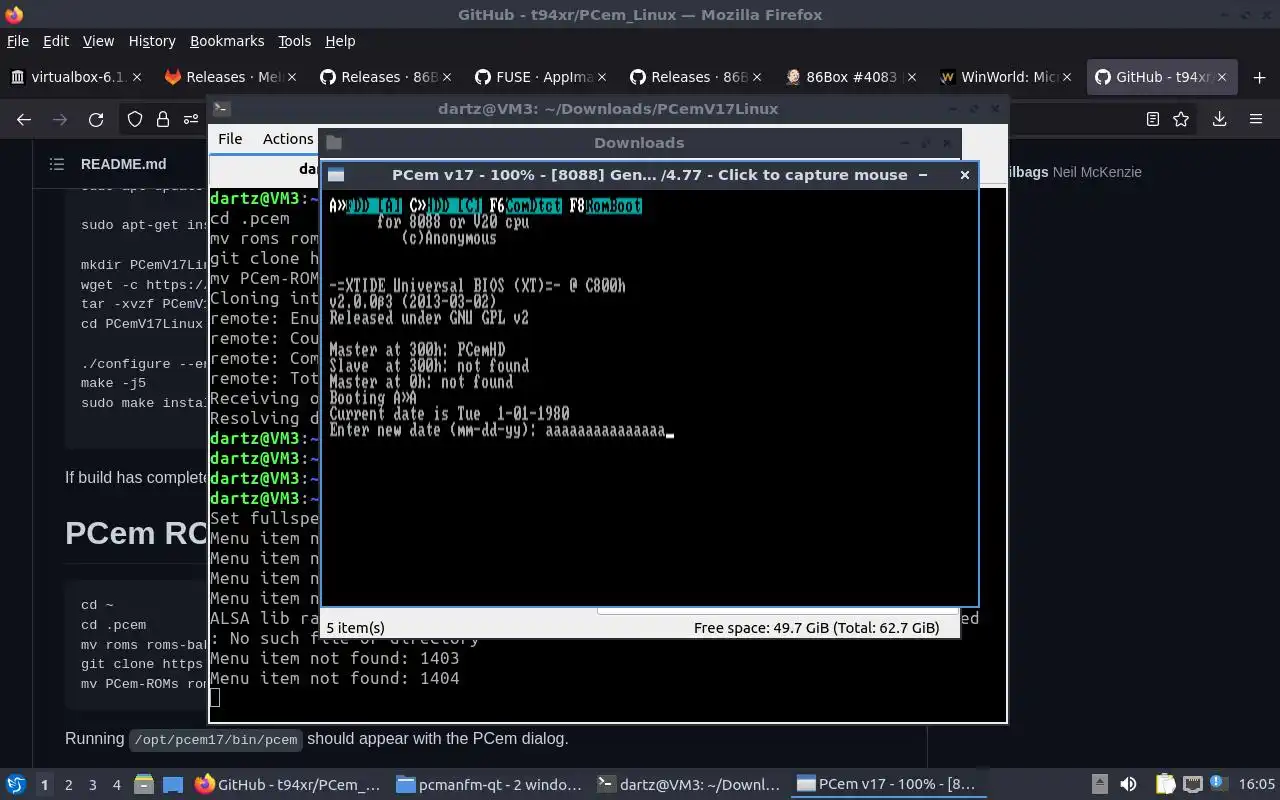Click the 'sudo make instal' README code line

(143, 403)
